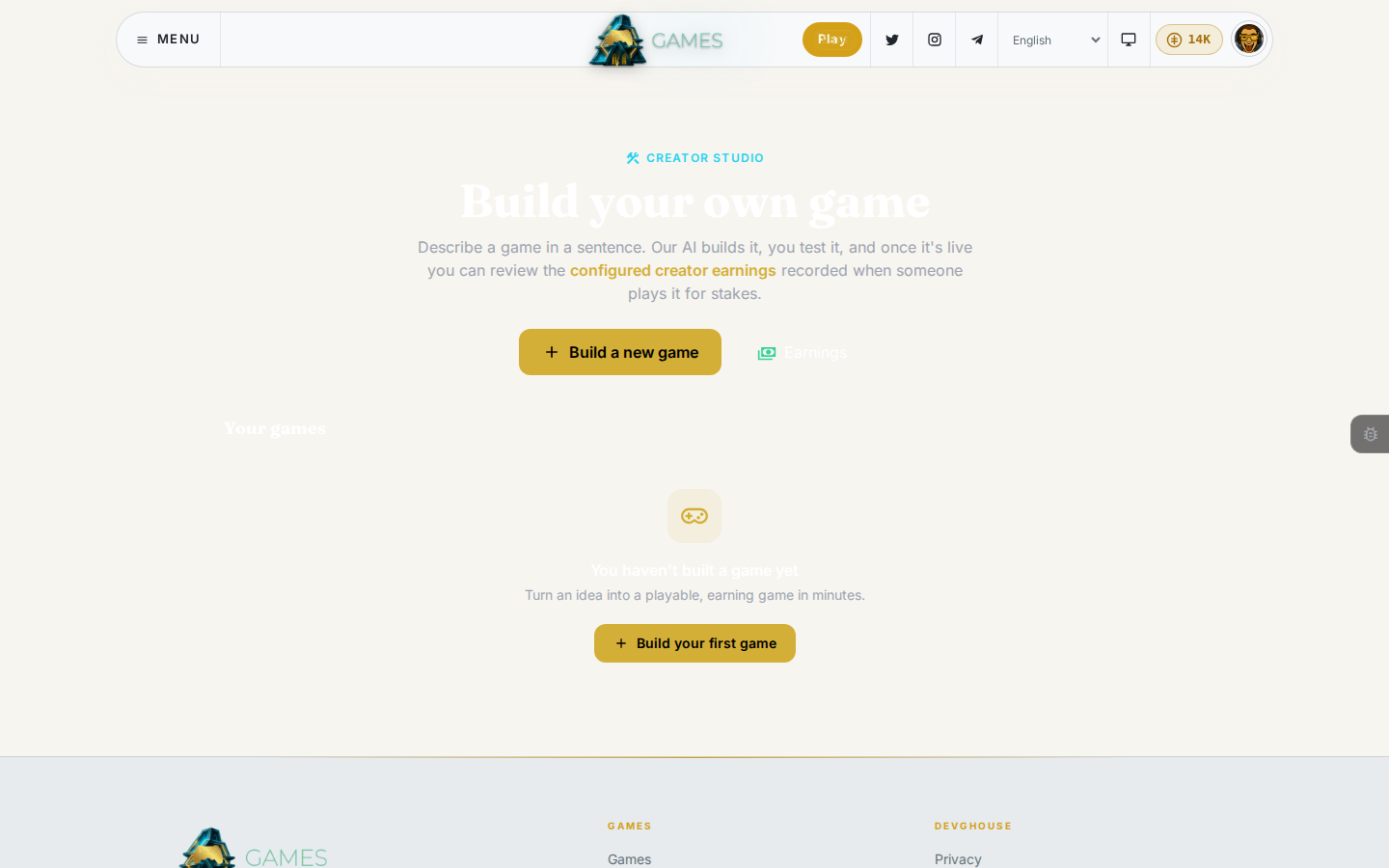
Task: Expand the English language dropdown
Action: click(x=1053, y=40)
